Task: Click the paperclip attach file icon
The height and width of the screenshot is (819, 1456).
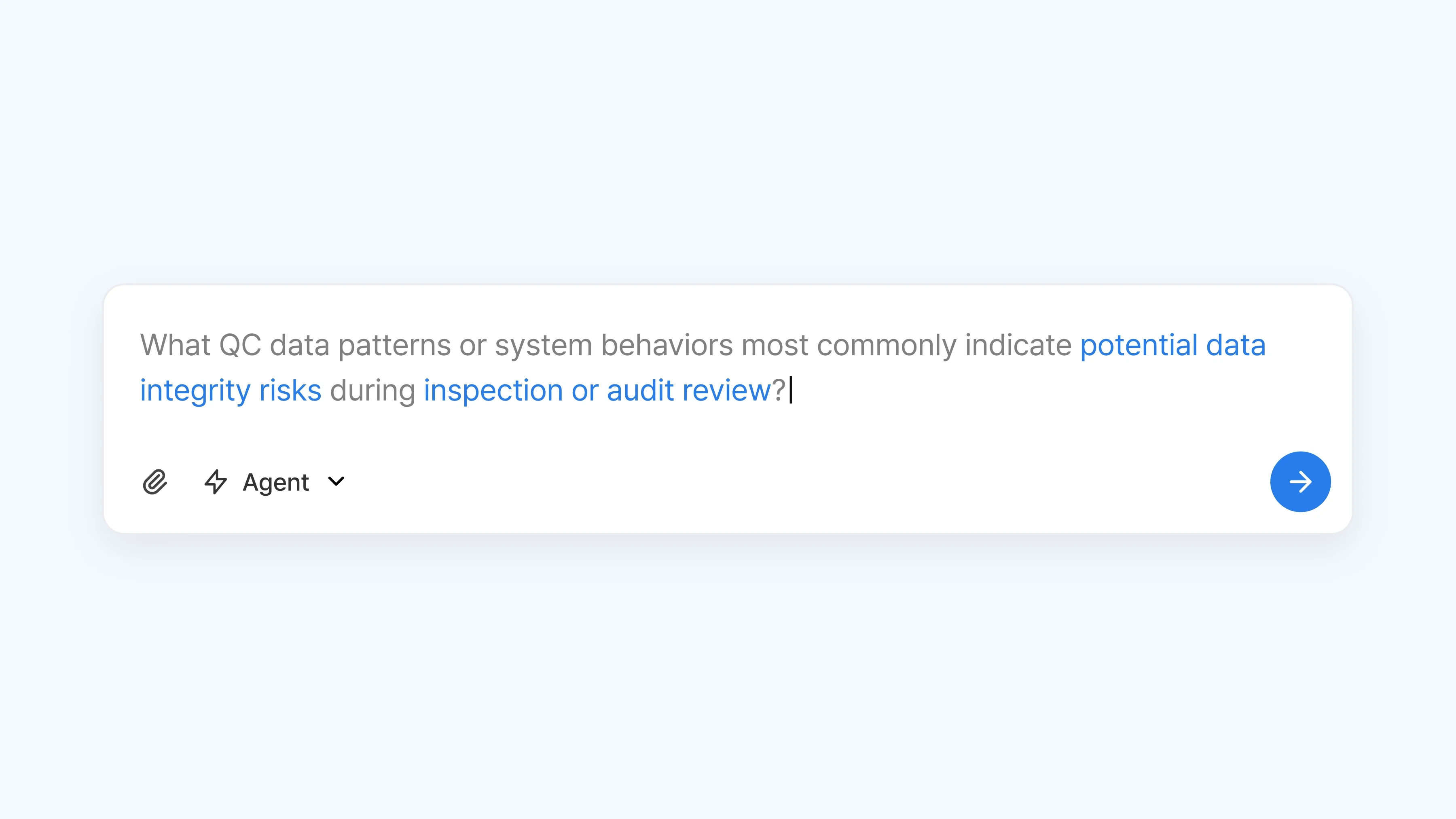Action: (155, 482)
